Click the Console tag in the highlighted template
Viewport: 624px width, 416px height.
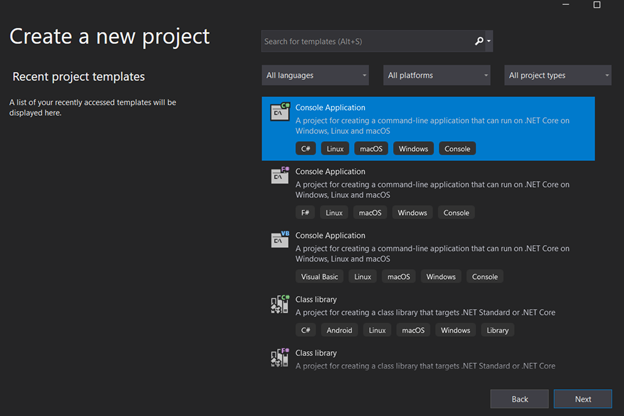(457, 148)
